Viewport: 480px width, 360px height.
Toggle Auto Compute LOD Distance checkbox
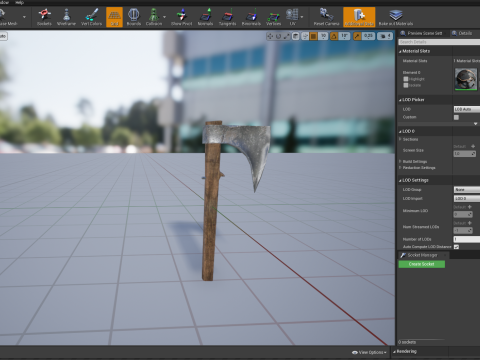456,247
